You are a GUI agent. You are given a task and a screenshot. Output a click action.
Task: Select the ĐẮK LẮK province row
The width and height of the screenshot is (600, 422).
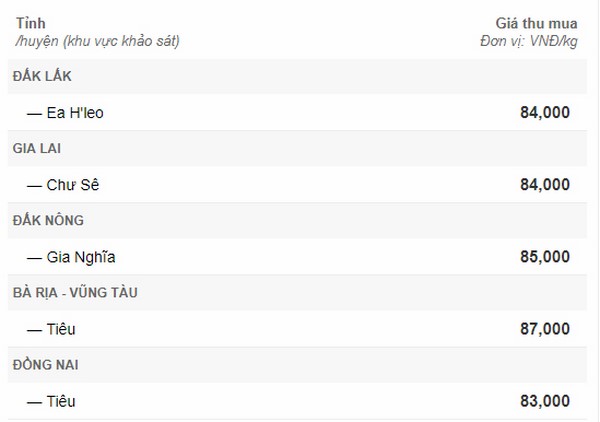(x=297, y=76)
